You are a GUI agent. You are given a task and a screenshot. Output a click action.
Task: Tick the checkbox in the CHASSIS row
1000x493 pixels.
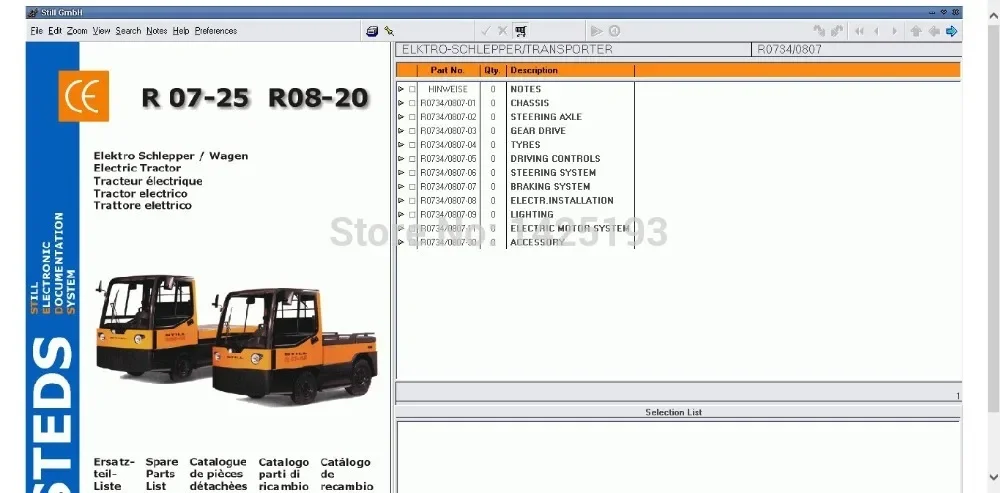click(412, 103)
